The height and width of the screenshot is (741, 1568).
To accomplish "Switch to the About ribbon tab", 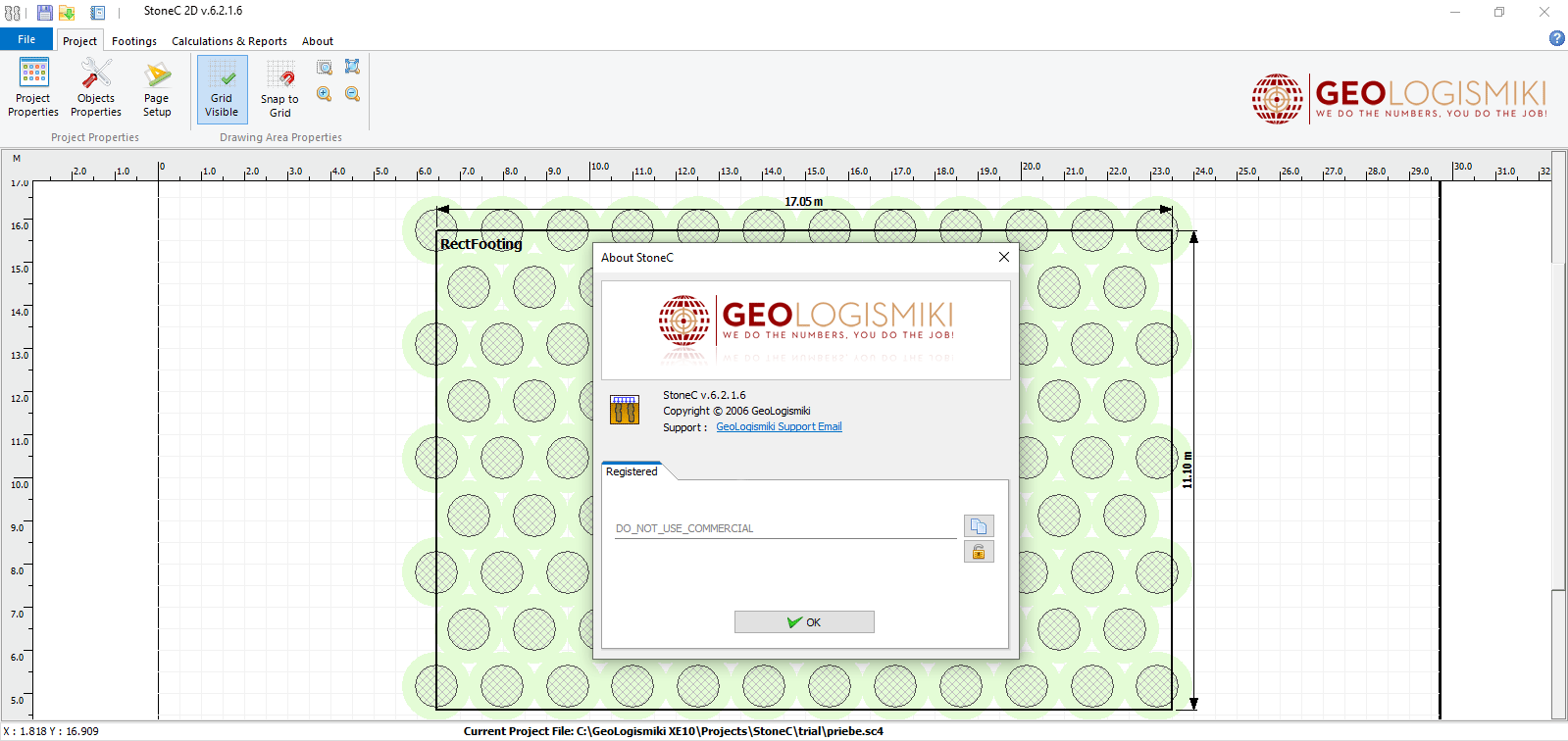I will coord(318,41).
